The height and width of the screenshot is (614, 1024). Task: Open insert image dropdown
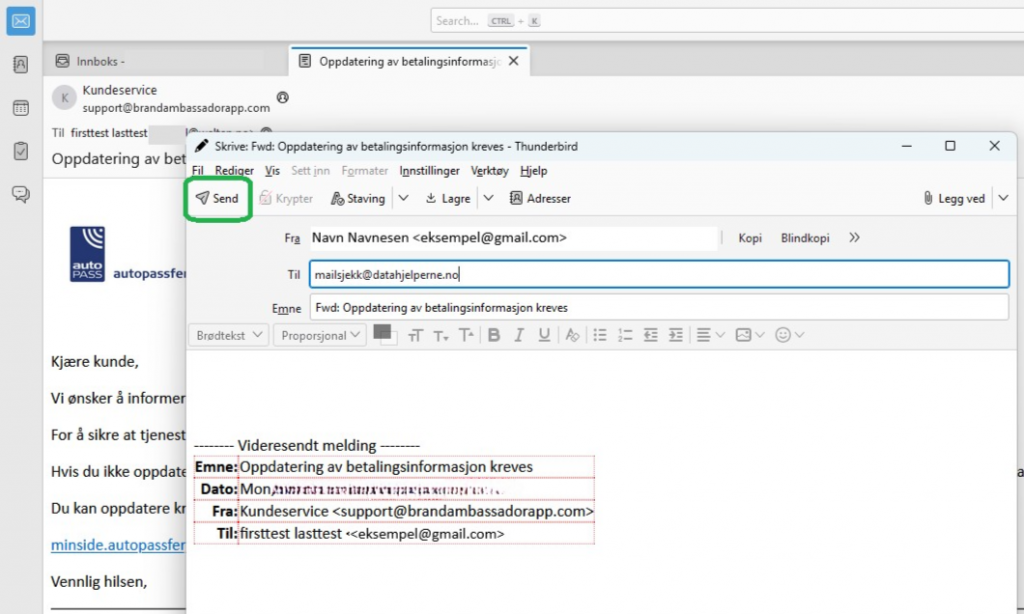point(750,335)
